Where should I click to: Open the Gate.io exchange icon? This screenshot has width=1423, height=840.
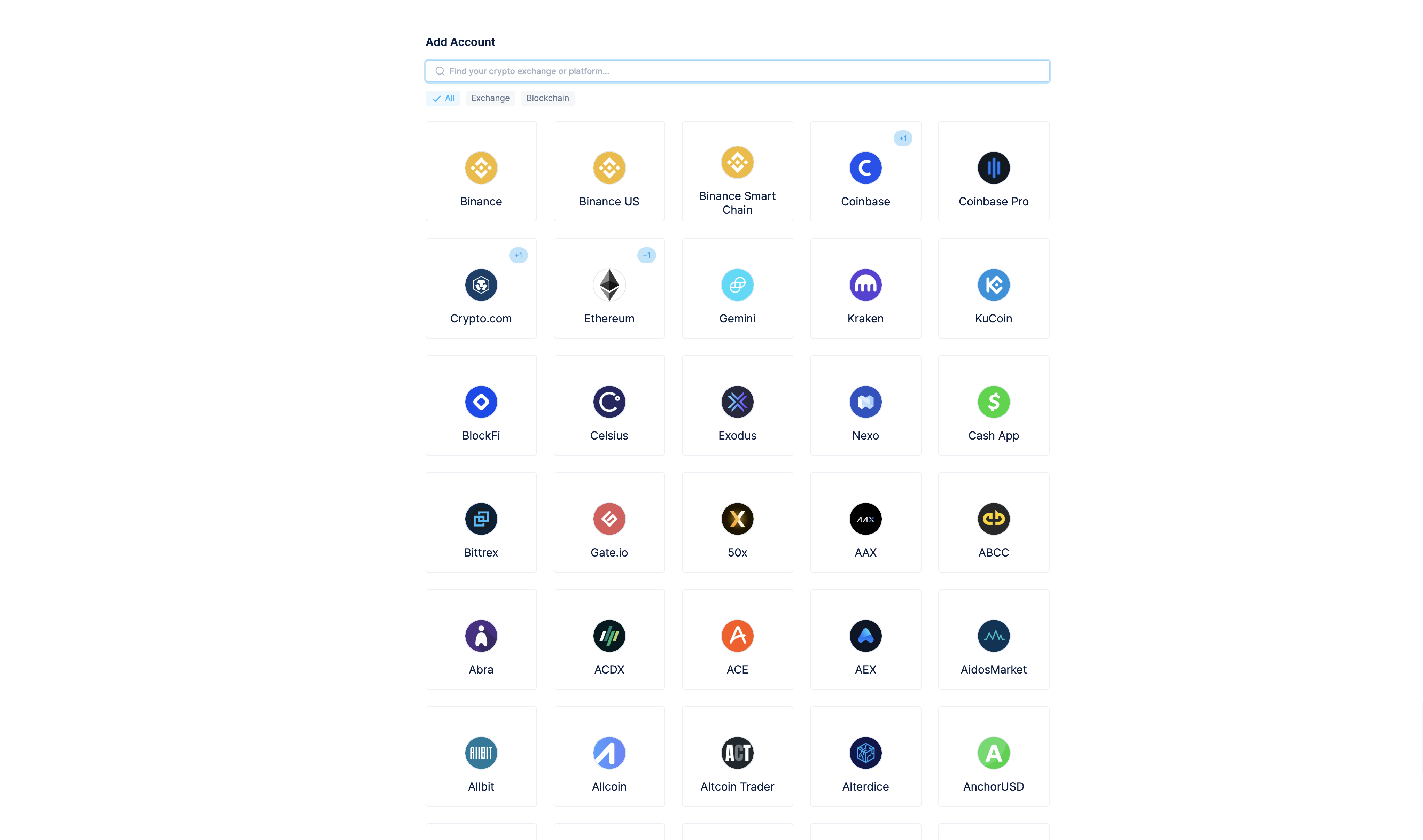(x=609, y=519)
